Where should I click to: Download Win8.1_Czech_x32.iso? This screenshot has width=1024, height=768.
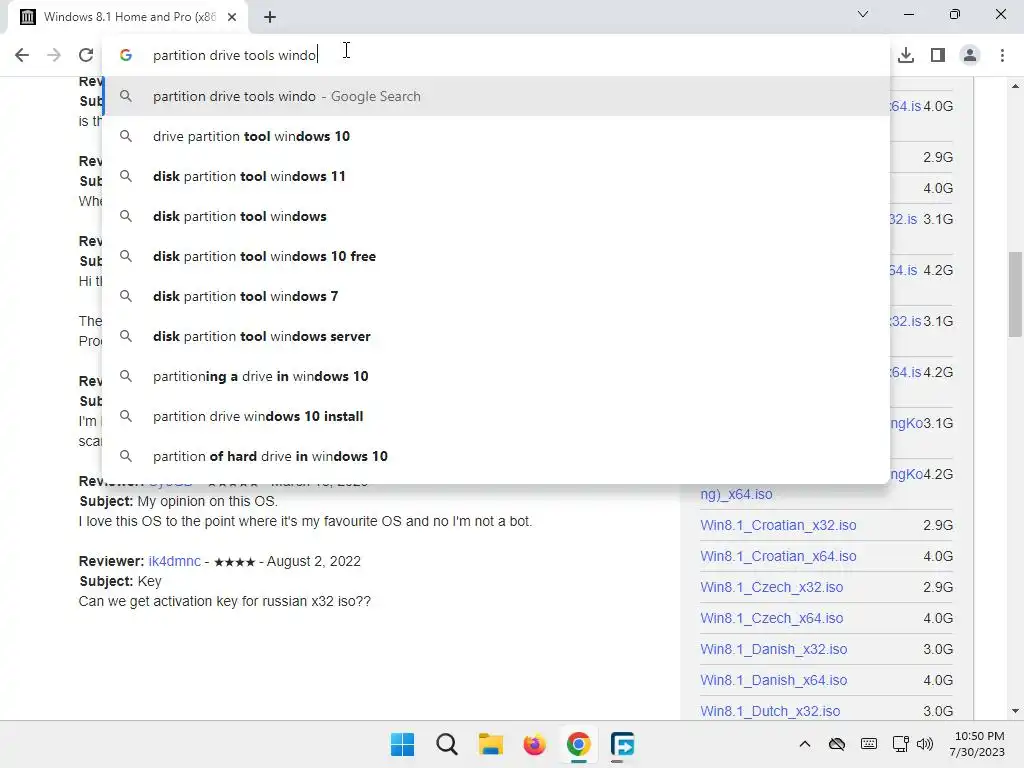tap(771, 587)
